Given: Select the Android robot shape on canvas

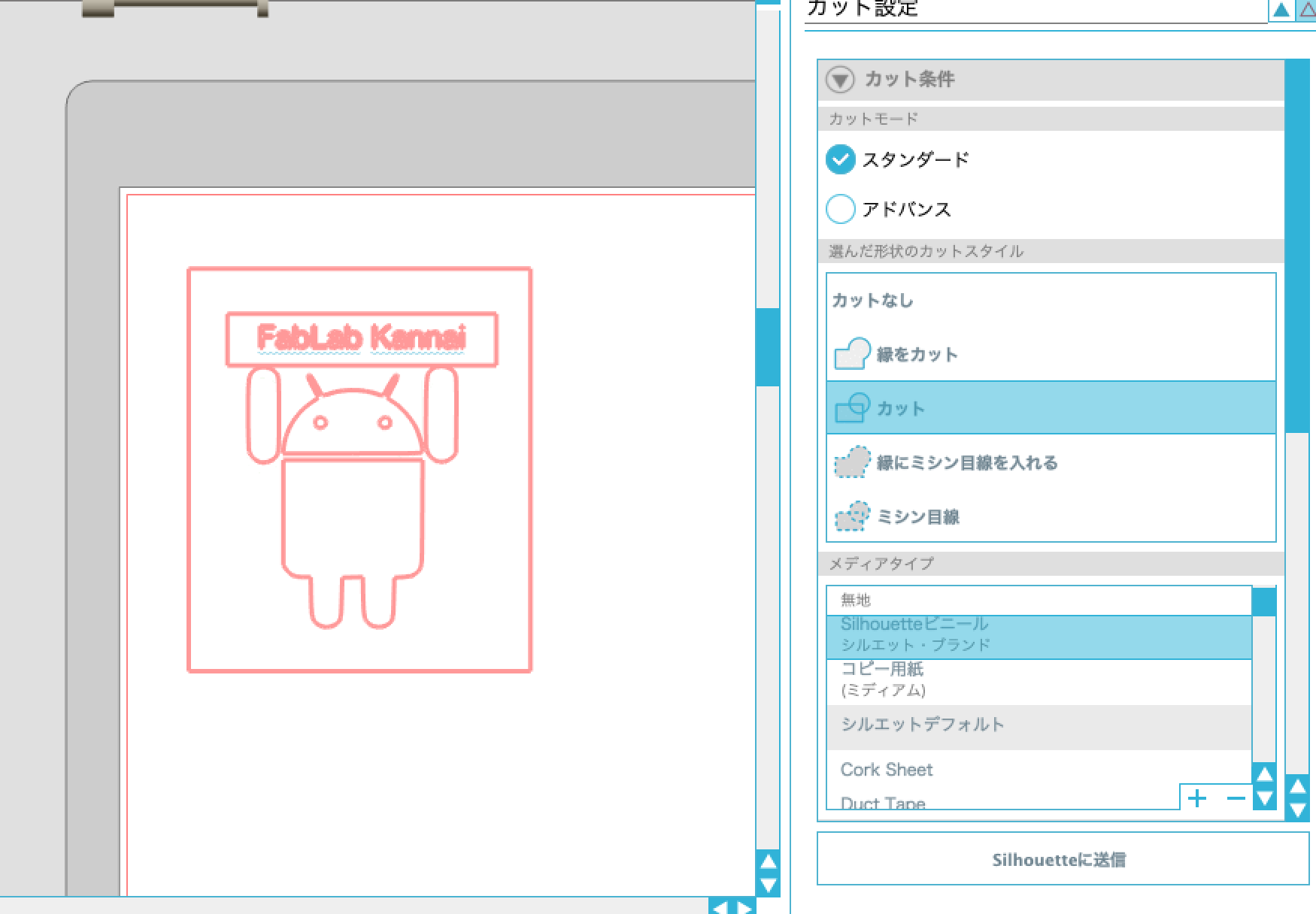Looking at the screenshot, I should pyautogui.click(x=352, y=497).
